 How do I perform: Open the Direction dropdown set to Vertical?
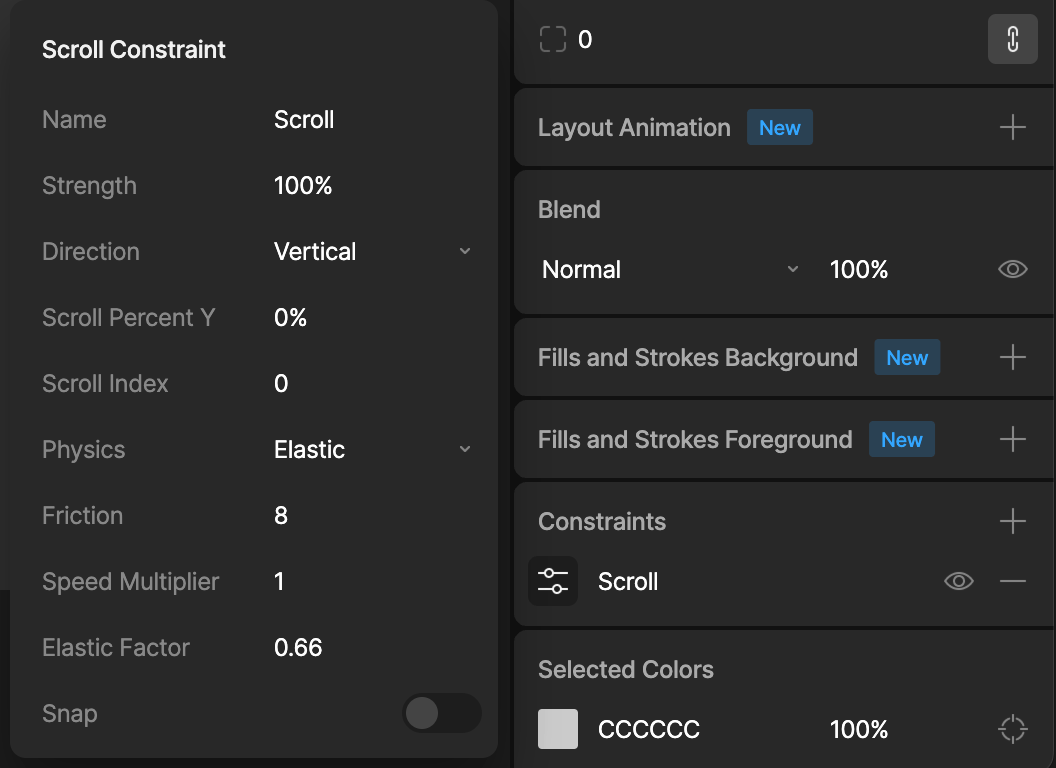tap(372, 251)
